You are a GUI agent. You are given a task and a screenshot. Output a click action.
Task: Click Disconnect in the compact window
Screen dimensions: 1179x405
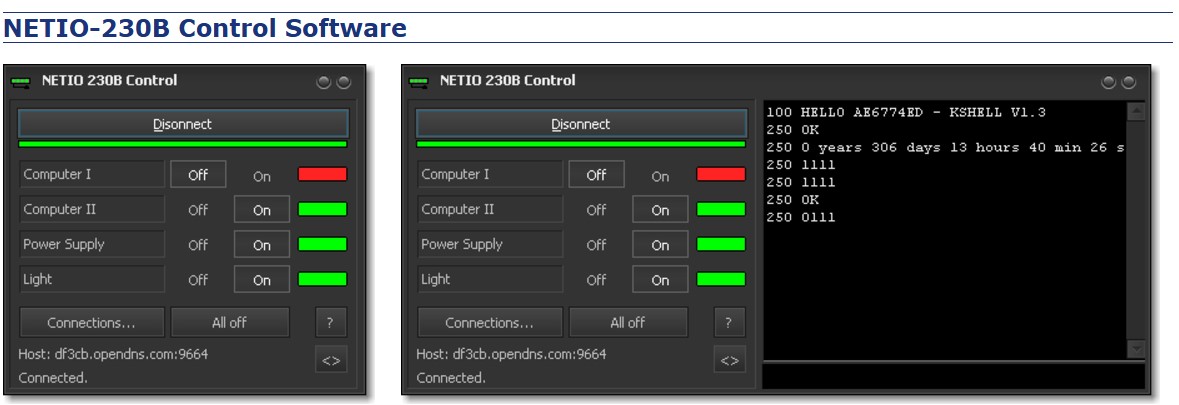point(183,124)
